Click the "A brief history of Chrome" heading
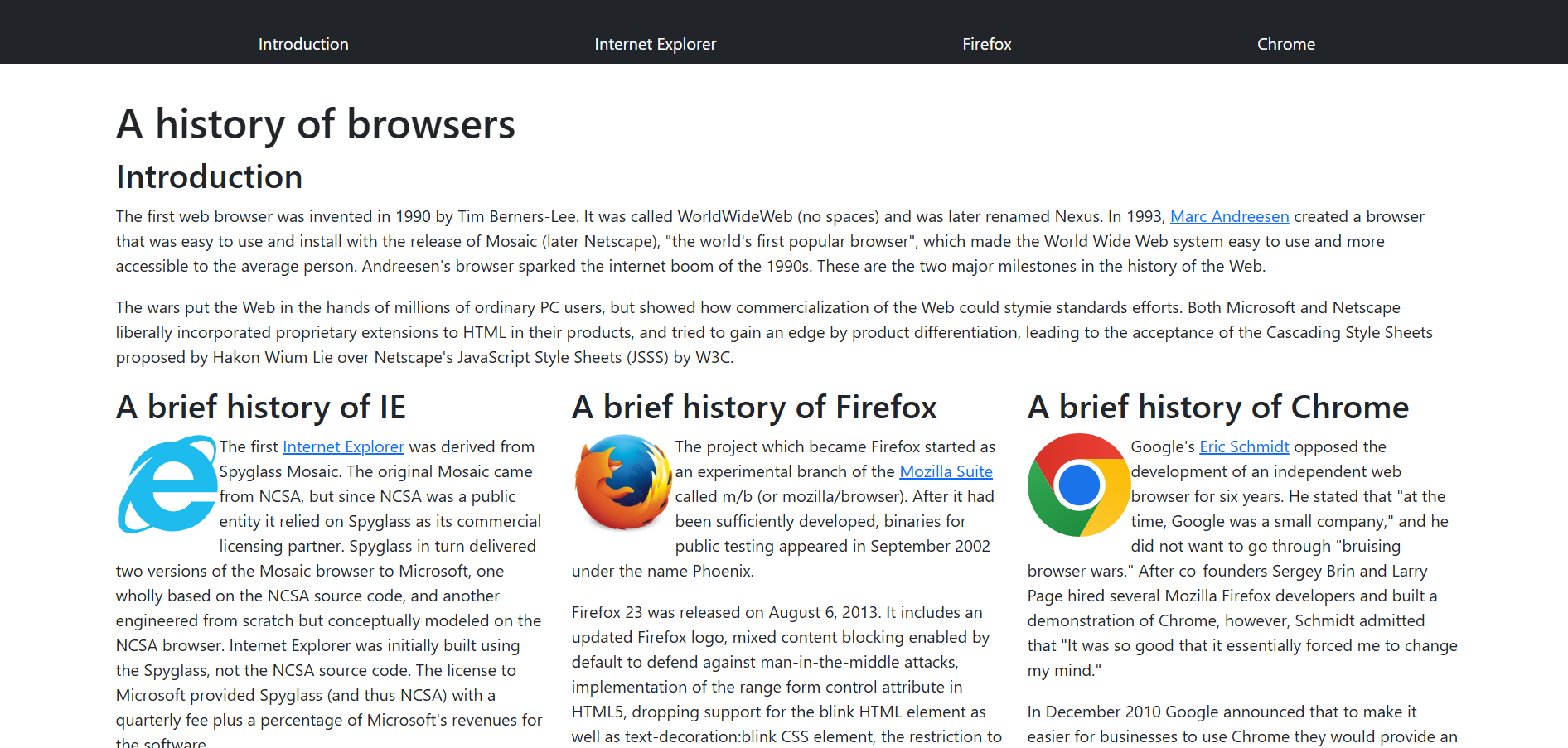1568x748 pixels. coord(1217,407)
